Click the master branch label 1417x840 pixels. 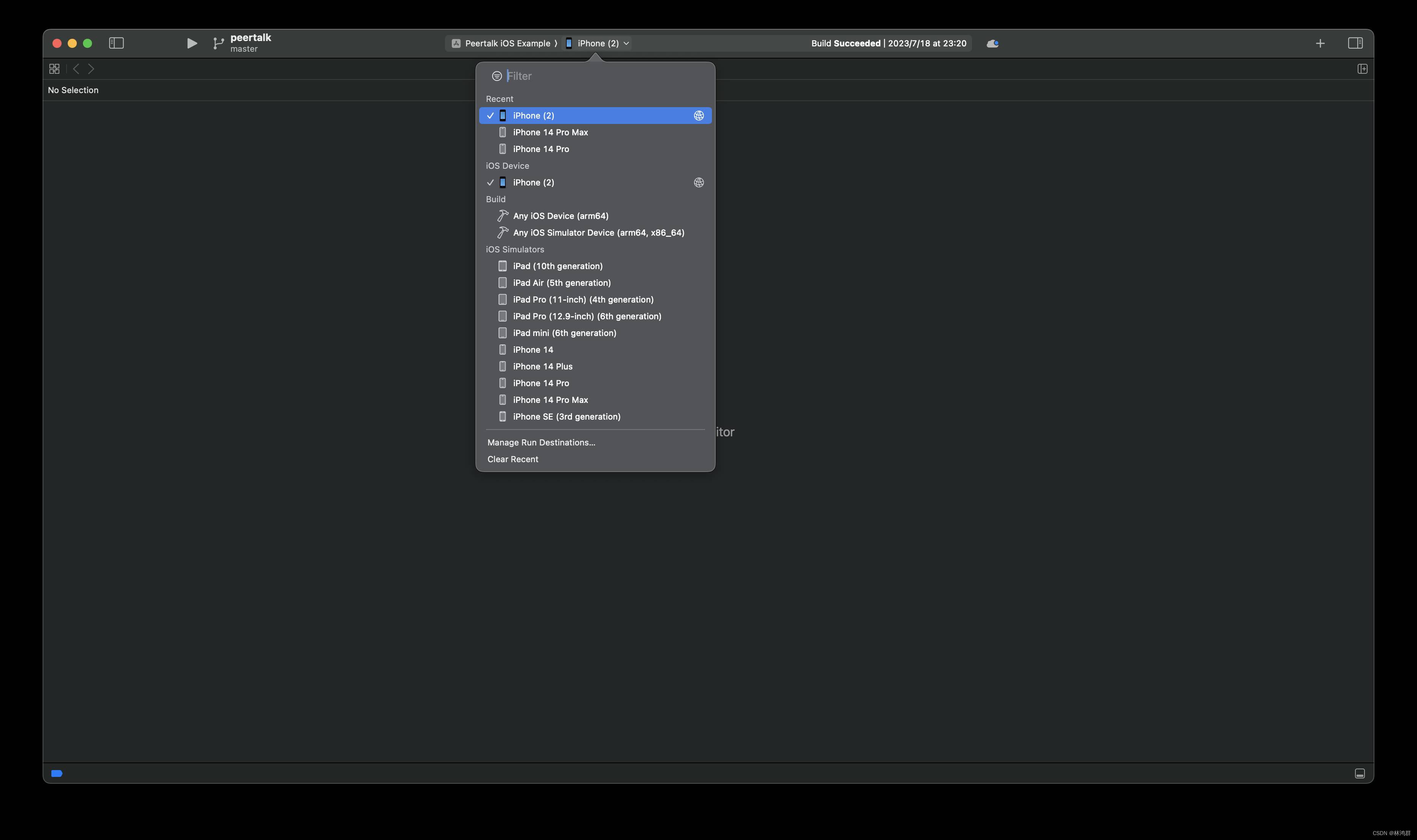243,49
